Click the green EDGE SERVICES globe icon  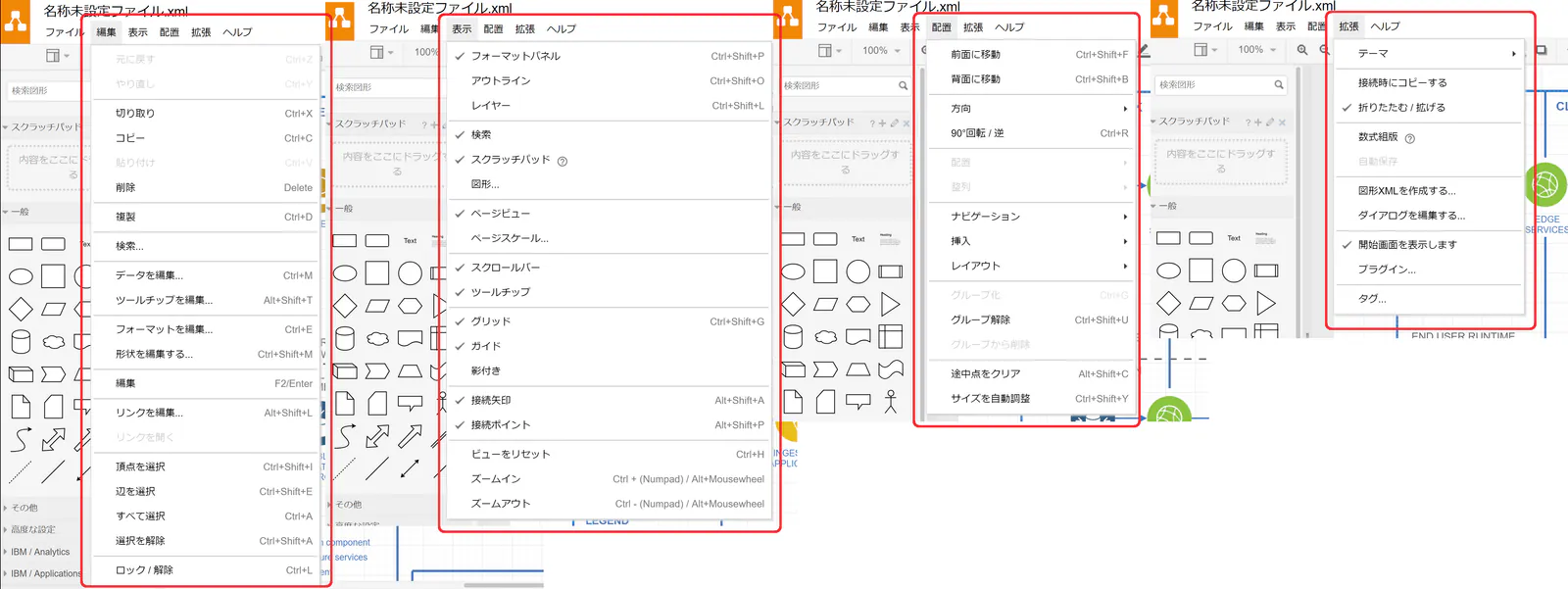pos(1545,184)
